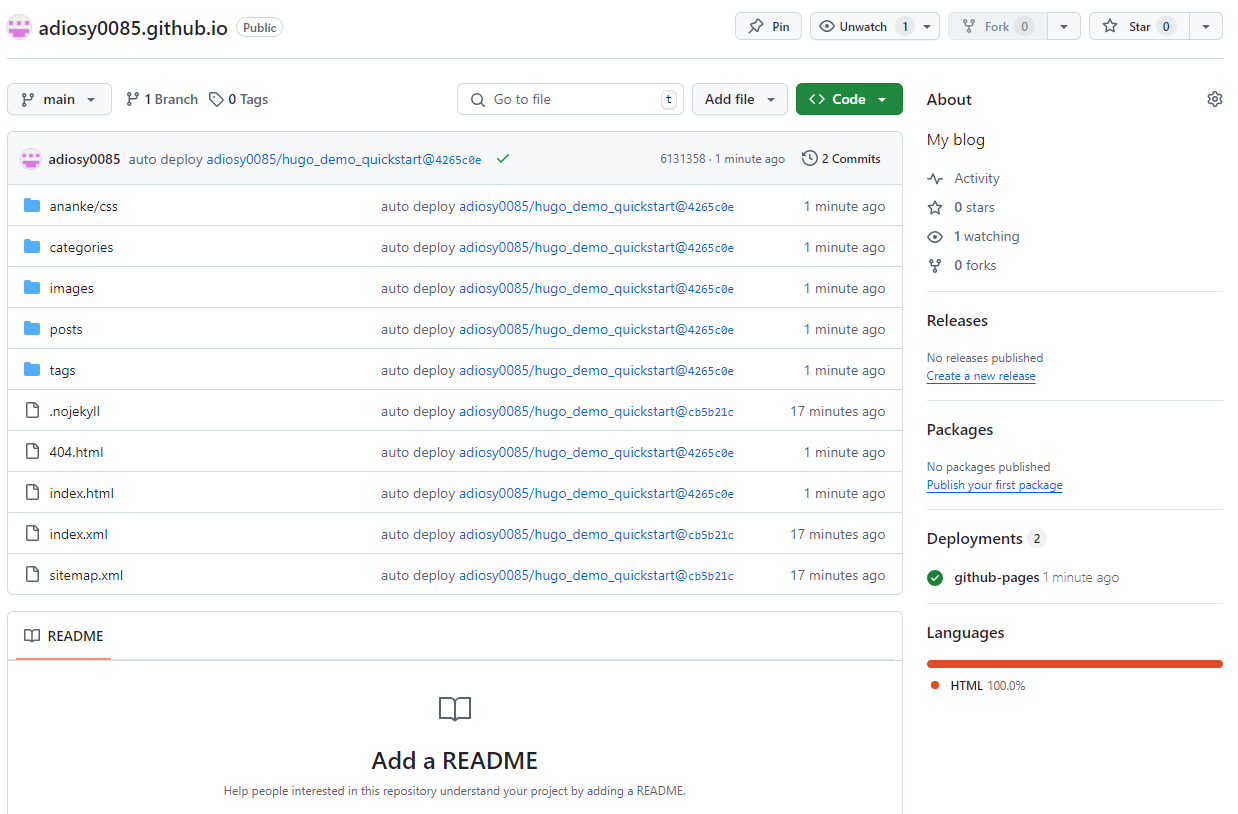Viewport: 1238px width, 814px height.
Task: Open the index.html file
Action: (x=81, y=493)
